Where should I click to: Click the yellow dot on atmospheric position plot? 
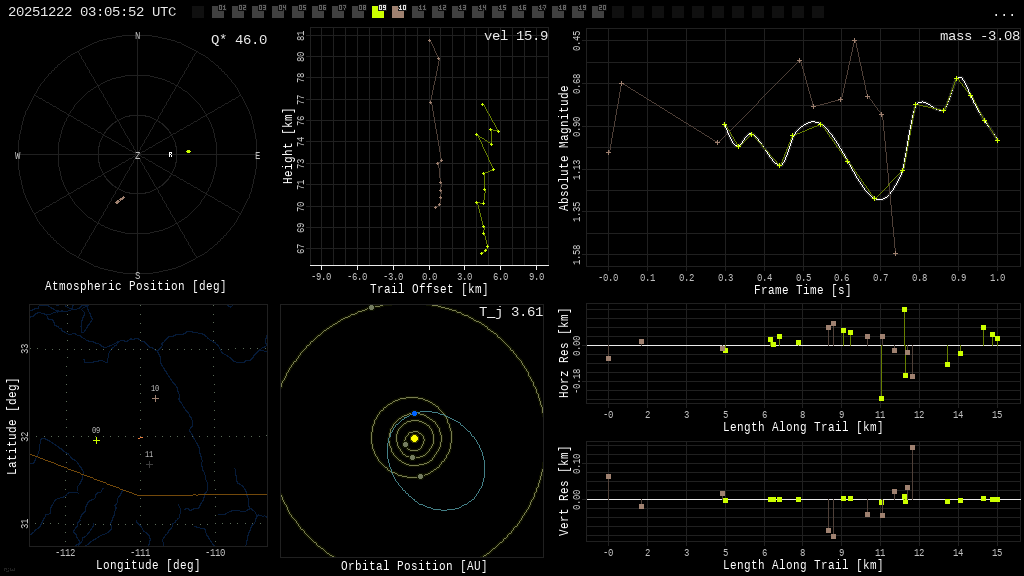[x=188, y=152]
